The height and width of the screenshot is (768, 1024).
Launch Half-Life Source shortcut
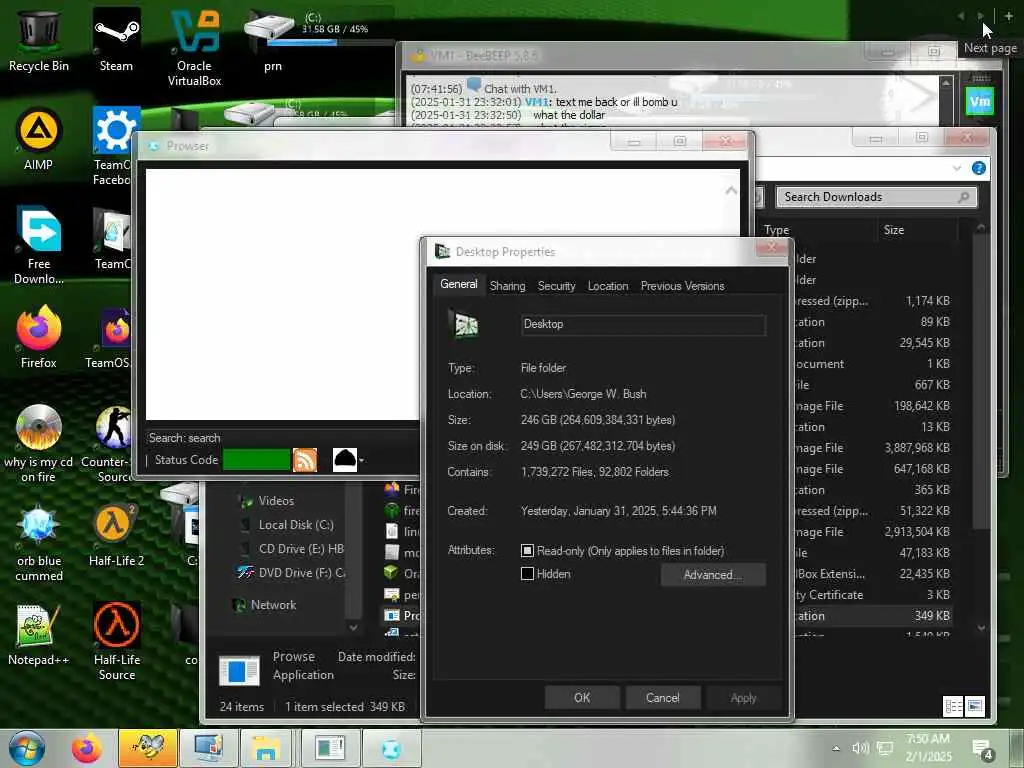(x=116, y=641)
